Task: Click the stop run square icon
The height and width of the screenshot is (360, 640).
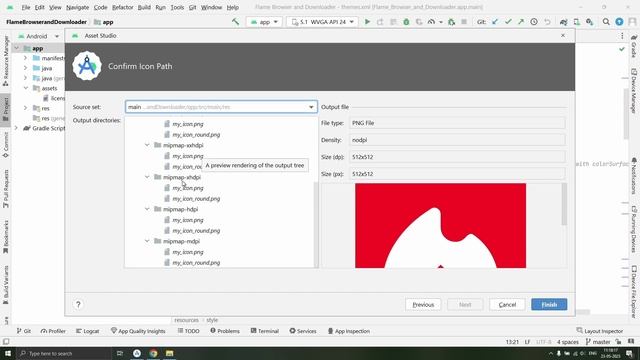Action: click(464, 22)
